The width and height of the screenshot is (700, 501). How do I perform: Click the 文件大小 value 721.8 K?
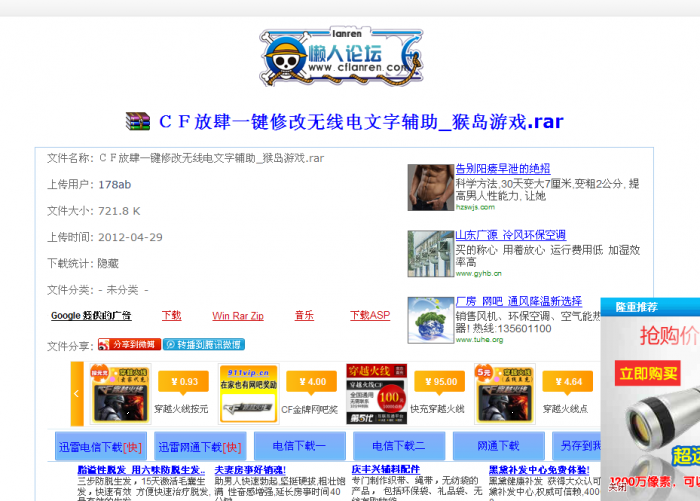pos(119,211)
